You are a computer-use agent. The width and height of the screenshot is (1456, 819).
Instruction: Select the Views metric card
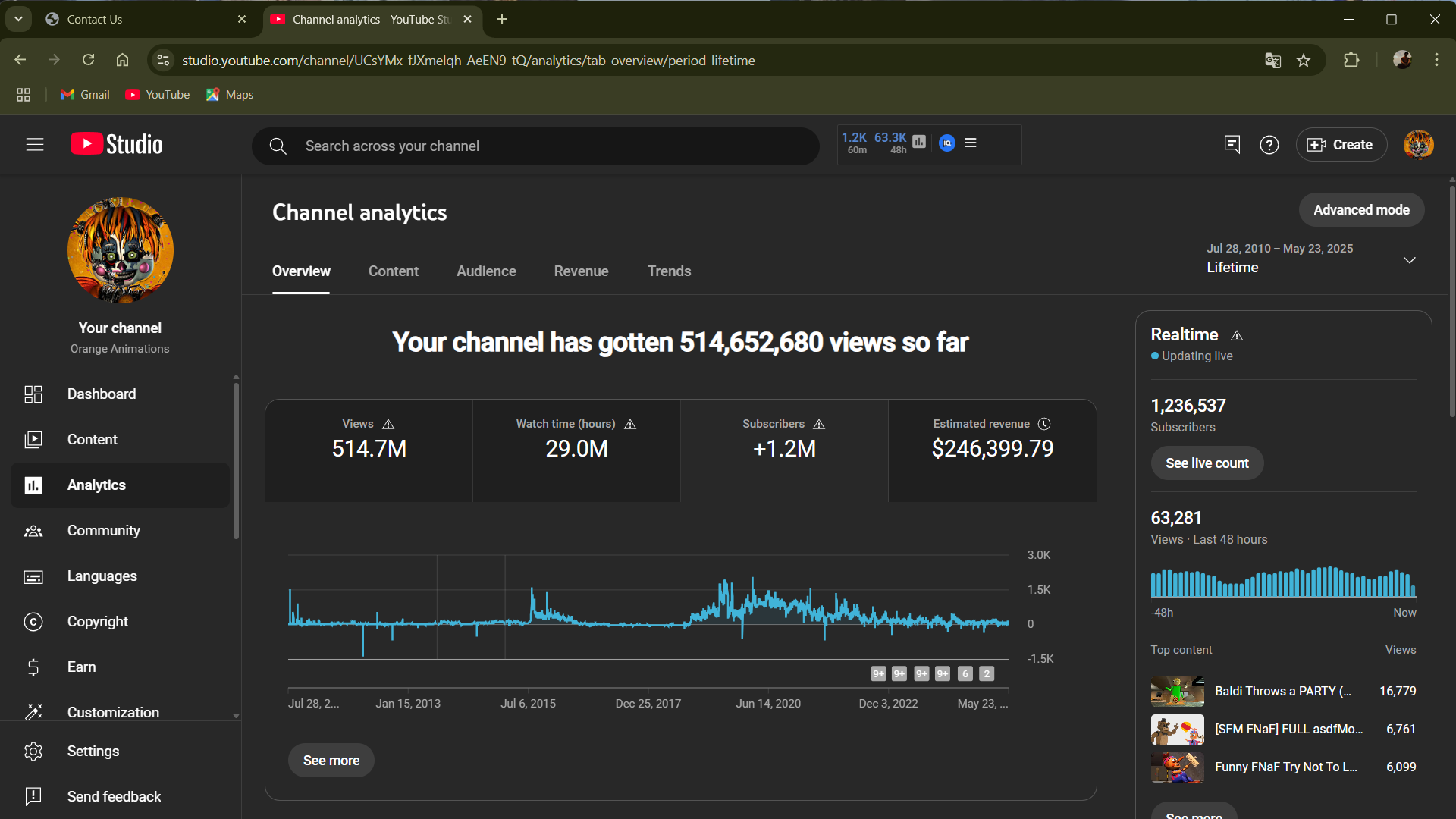click(369, 450)
